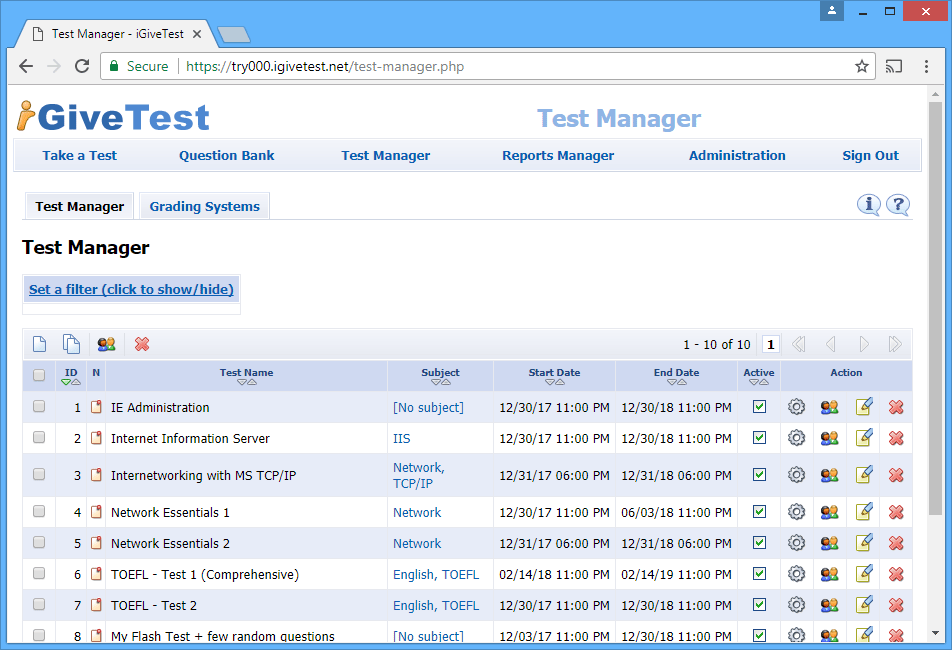Image resolution: width=952 pixels, height=650 pixels.
Task: Open the info icon near the tabs
Action: [867, 204]
